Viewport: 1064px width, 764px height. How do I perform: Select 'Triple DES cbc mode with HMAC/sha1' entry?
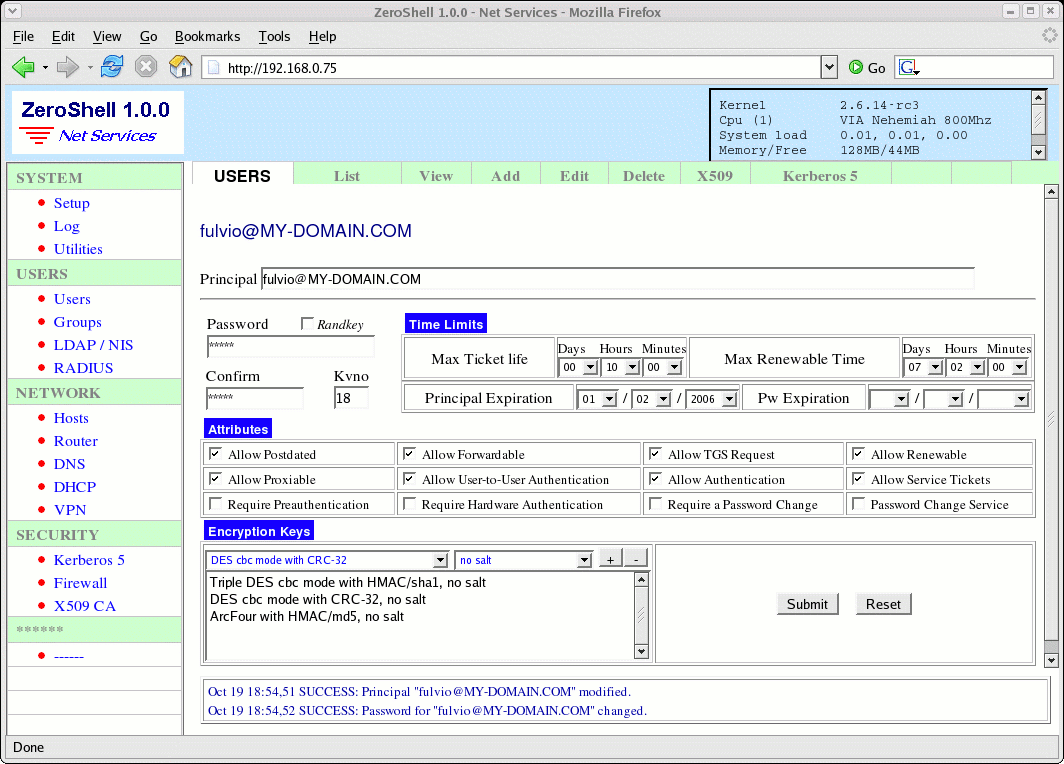(347, 582)
